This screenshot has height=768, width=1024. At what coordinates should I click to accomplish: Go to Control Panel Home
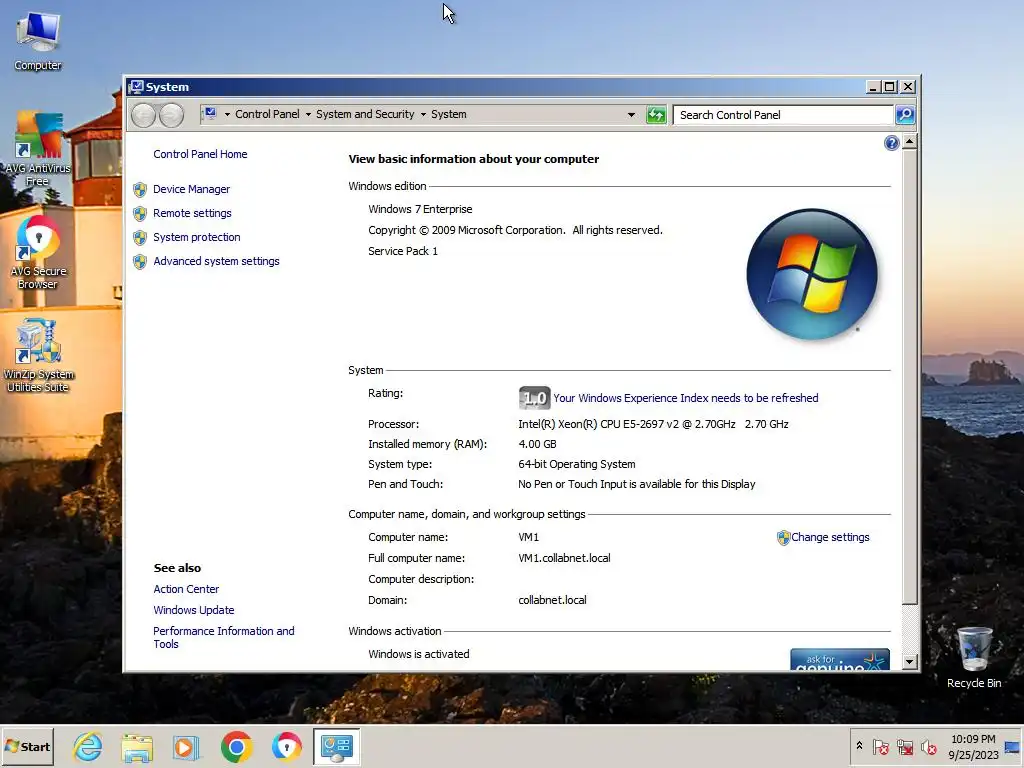click(200, 154)
